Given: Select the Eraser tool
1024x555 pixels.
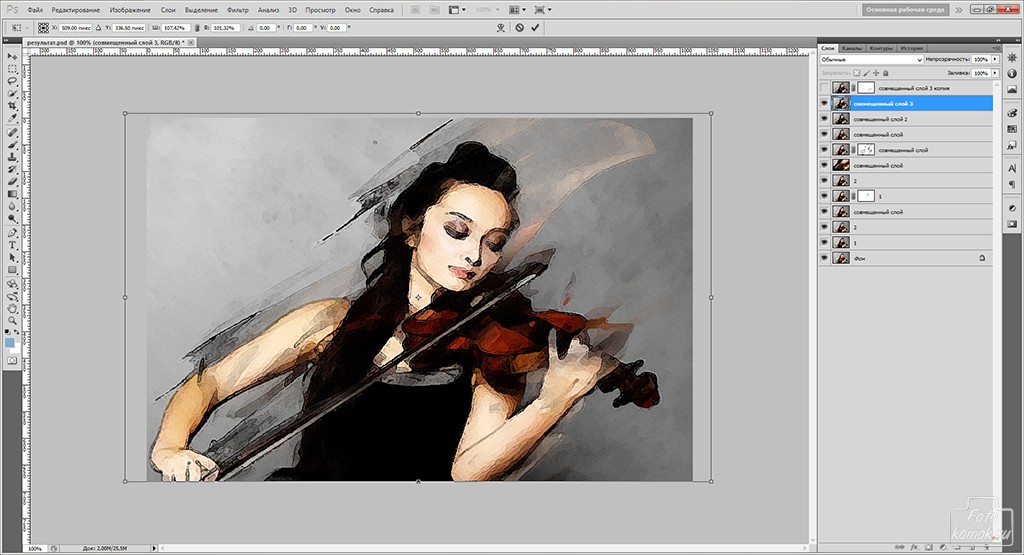Looking at the screenshot, I should coord(12,182).
